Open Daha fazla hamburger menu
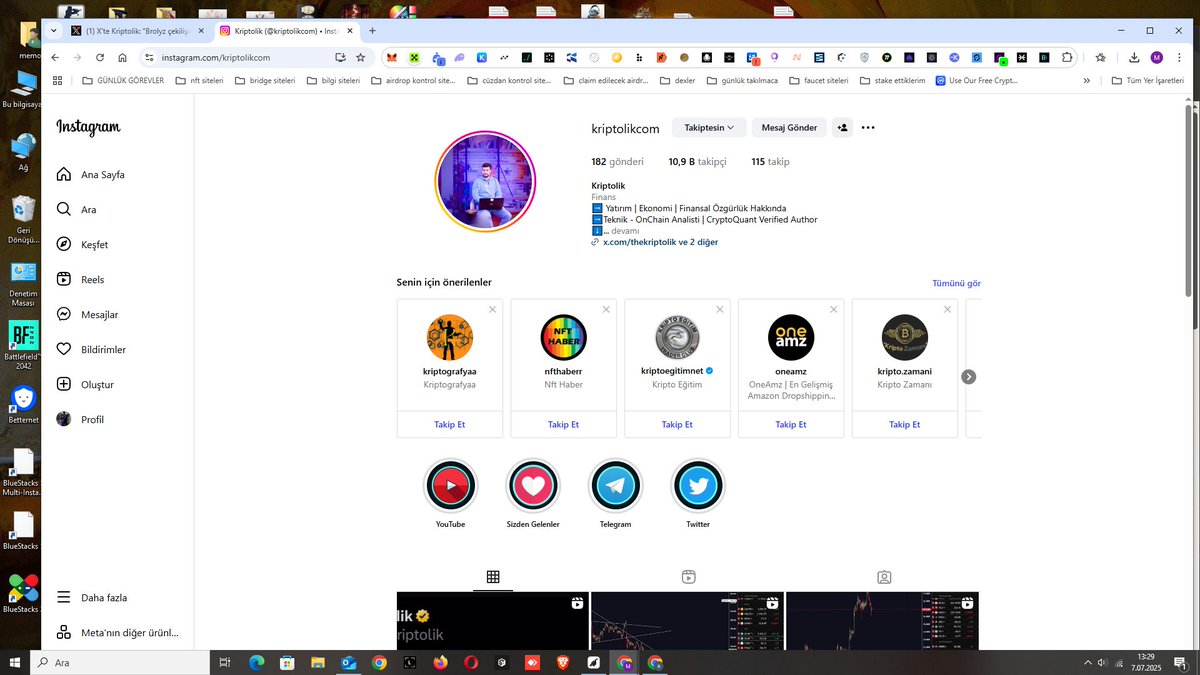1200x675 pixels. tap(91, 597)
